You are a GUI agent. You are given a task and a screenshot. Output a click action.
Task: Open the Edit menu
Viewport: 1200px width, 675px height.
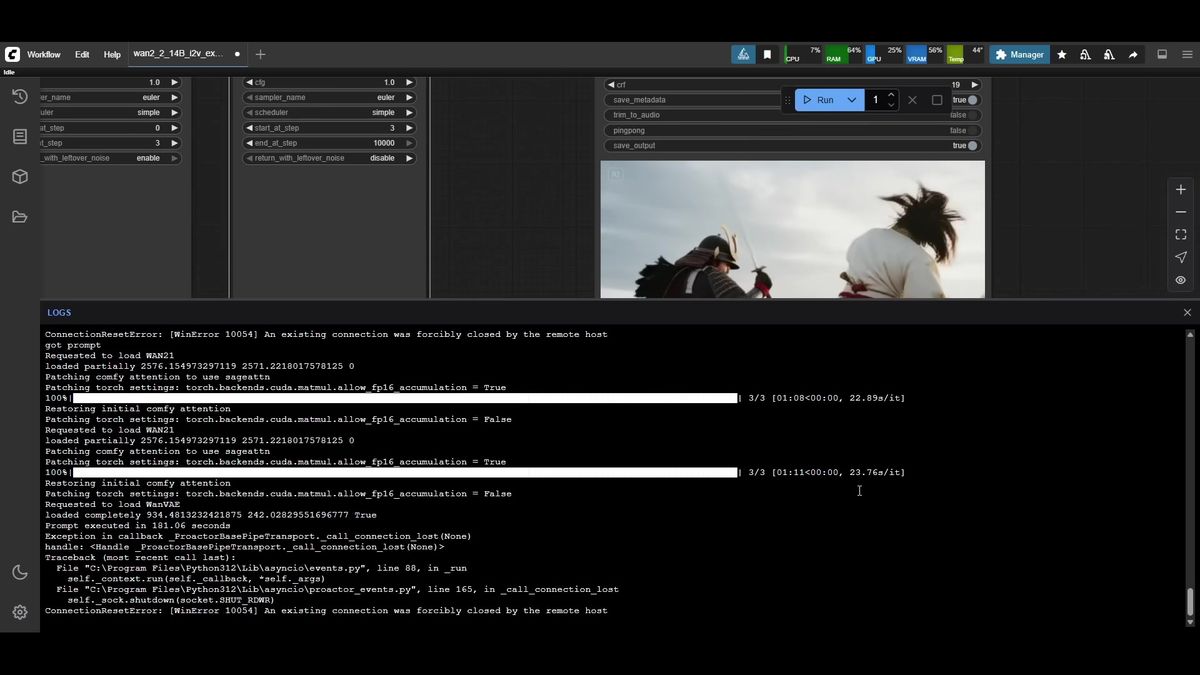click(82, 55)
